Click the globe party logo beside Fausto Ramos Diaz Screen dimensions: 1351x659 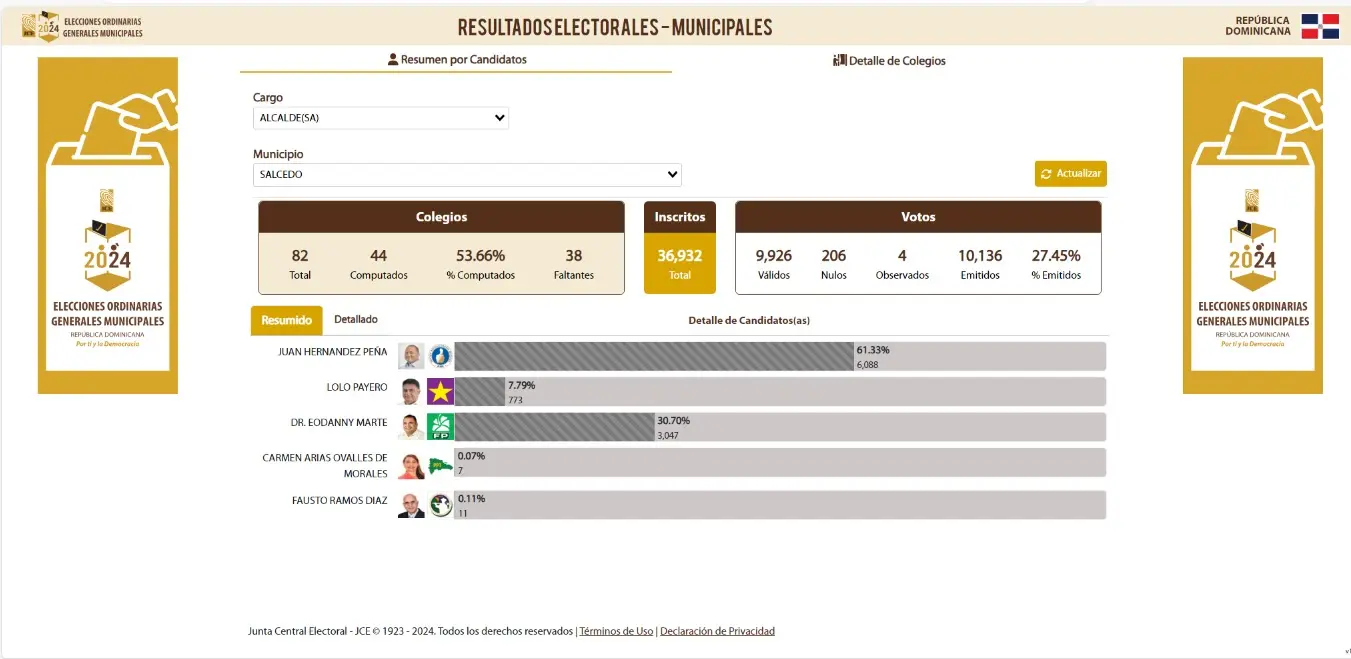tap(440, 505)
